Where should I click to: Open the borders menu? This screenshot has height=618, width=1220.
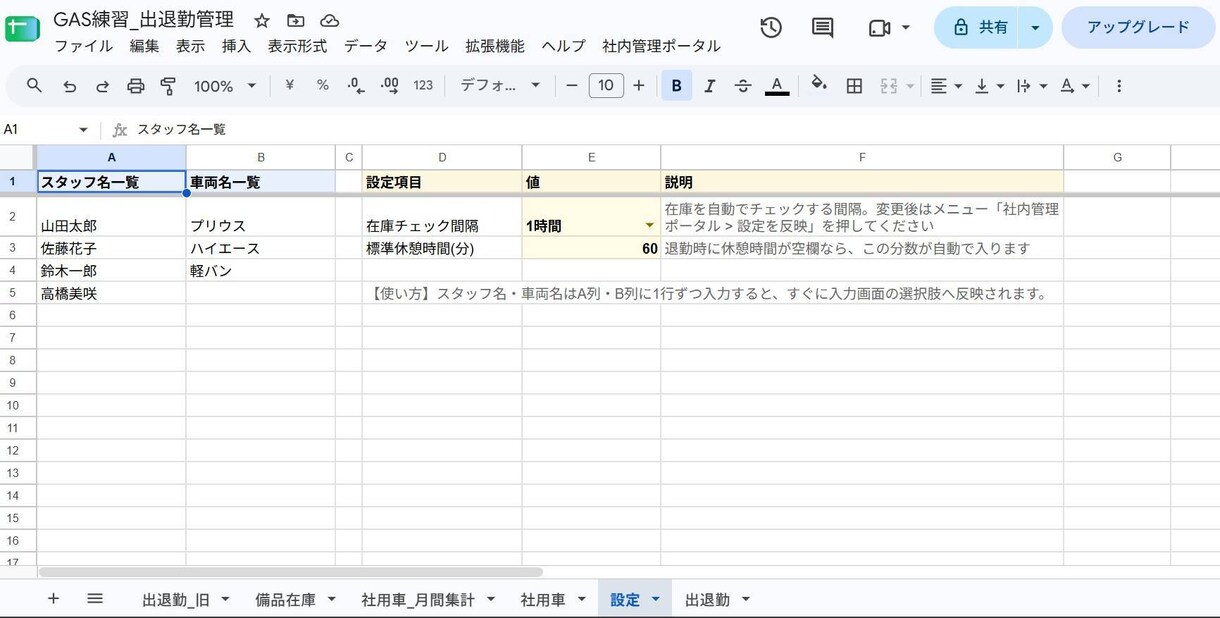point(854,86)
